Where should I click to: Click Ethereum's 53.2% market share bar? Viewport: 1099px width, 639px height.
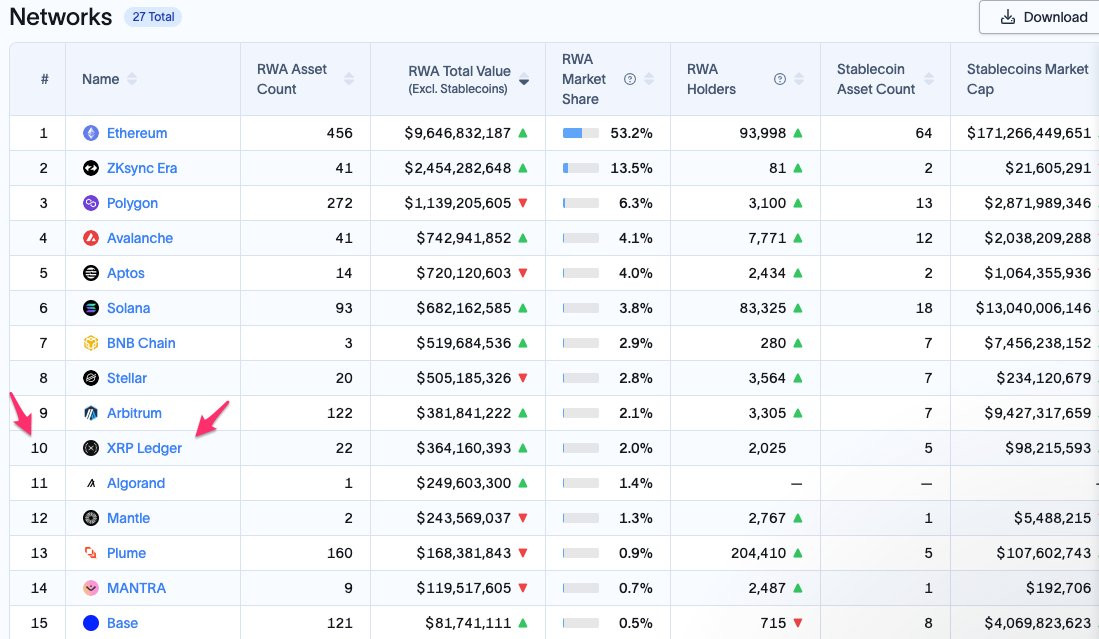coord(580,133)
